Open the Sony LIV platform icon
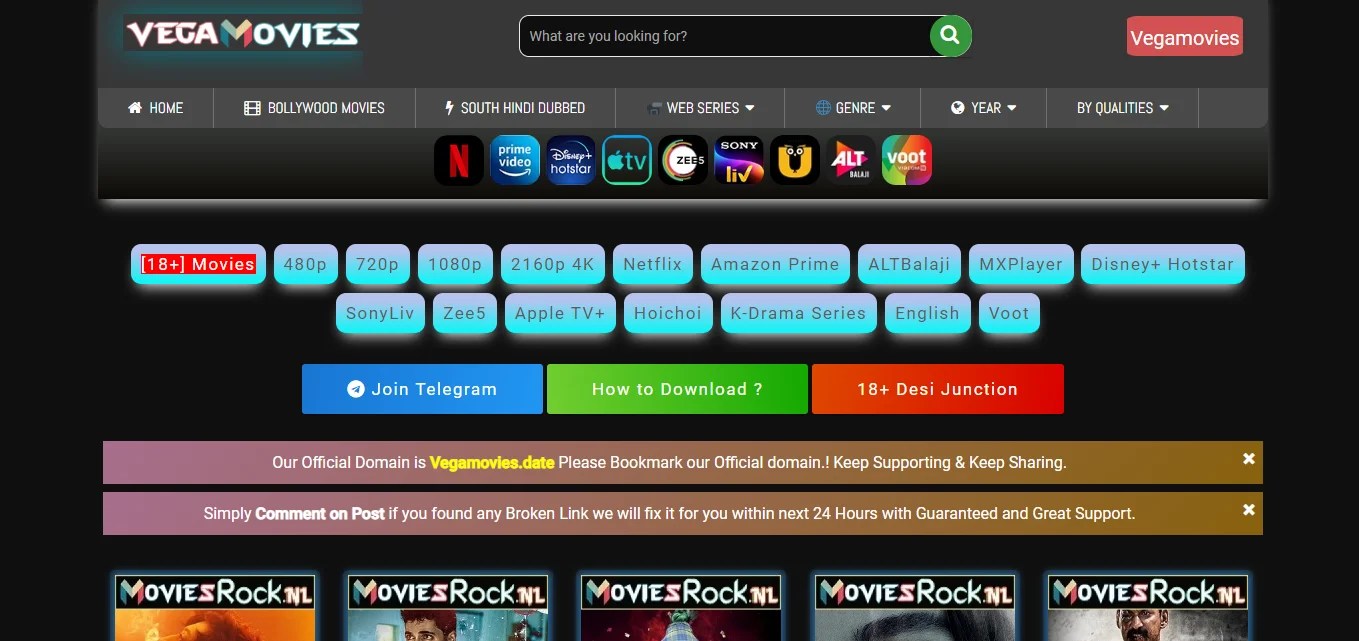Viewport: 1359px width, 641px height. pyautogui.click(x=739, y=160)
